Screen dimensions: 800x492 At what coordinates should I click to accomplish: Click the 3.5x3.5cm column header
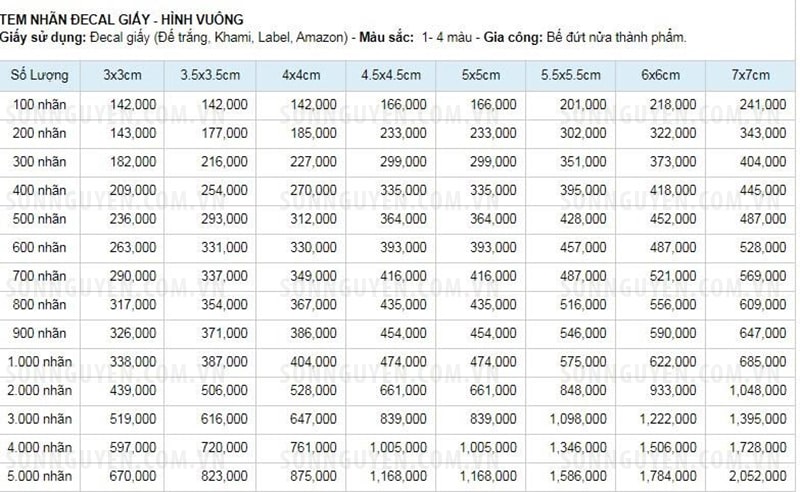coord(210,76)
